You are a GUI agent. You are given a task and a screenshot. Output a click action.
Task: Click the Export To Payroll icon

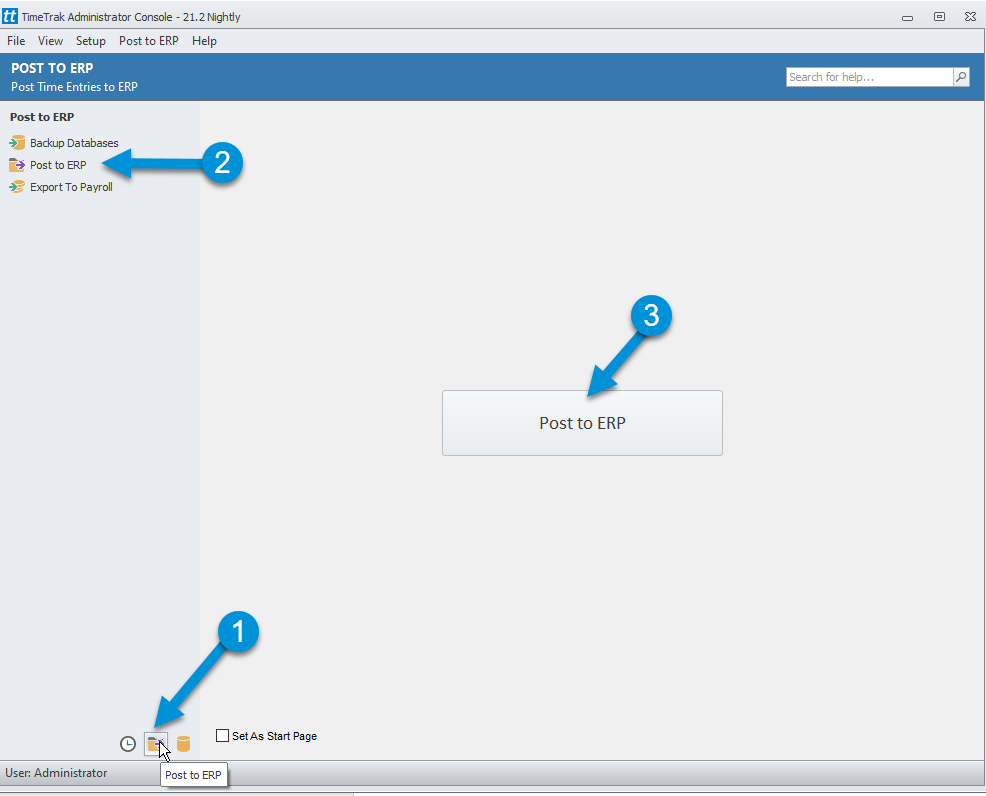(17, 187)
